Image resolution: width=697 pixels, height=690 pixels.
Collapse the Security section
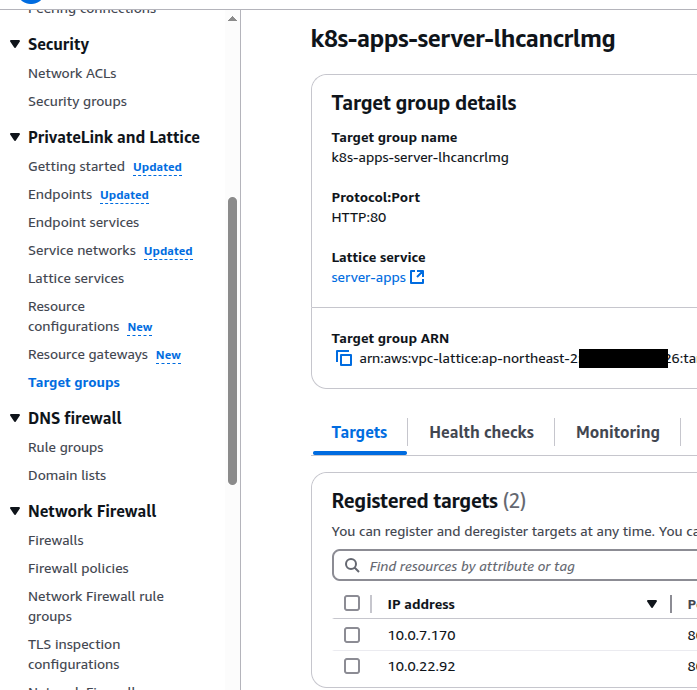point(15,44)
